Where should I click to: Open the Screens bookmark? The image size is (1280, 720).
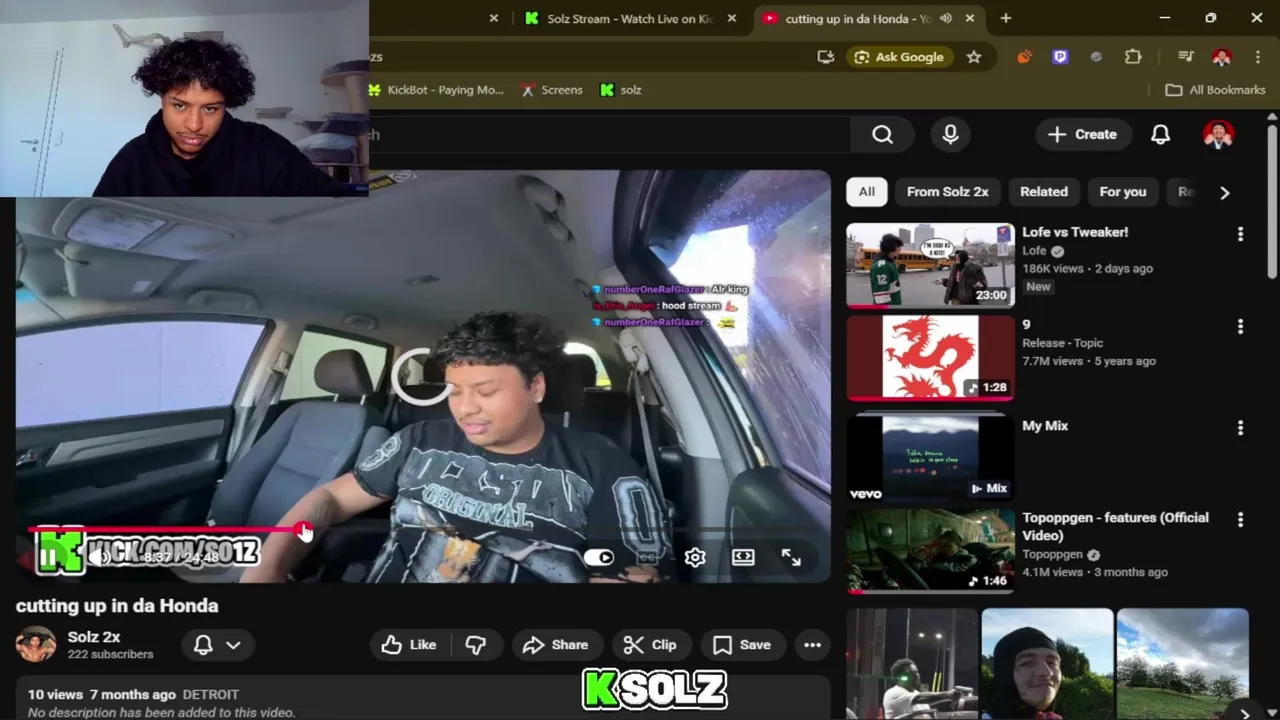(x=551, y=90)
